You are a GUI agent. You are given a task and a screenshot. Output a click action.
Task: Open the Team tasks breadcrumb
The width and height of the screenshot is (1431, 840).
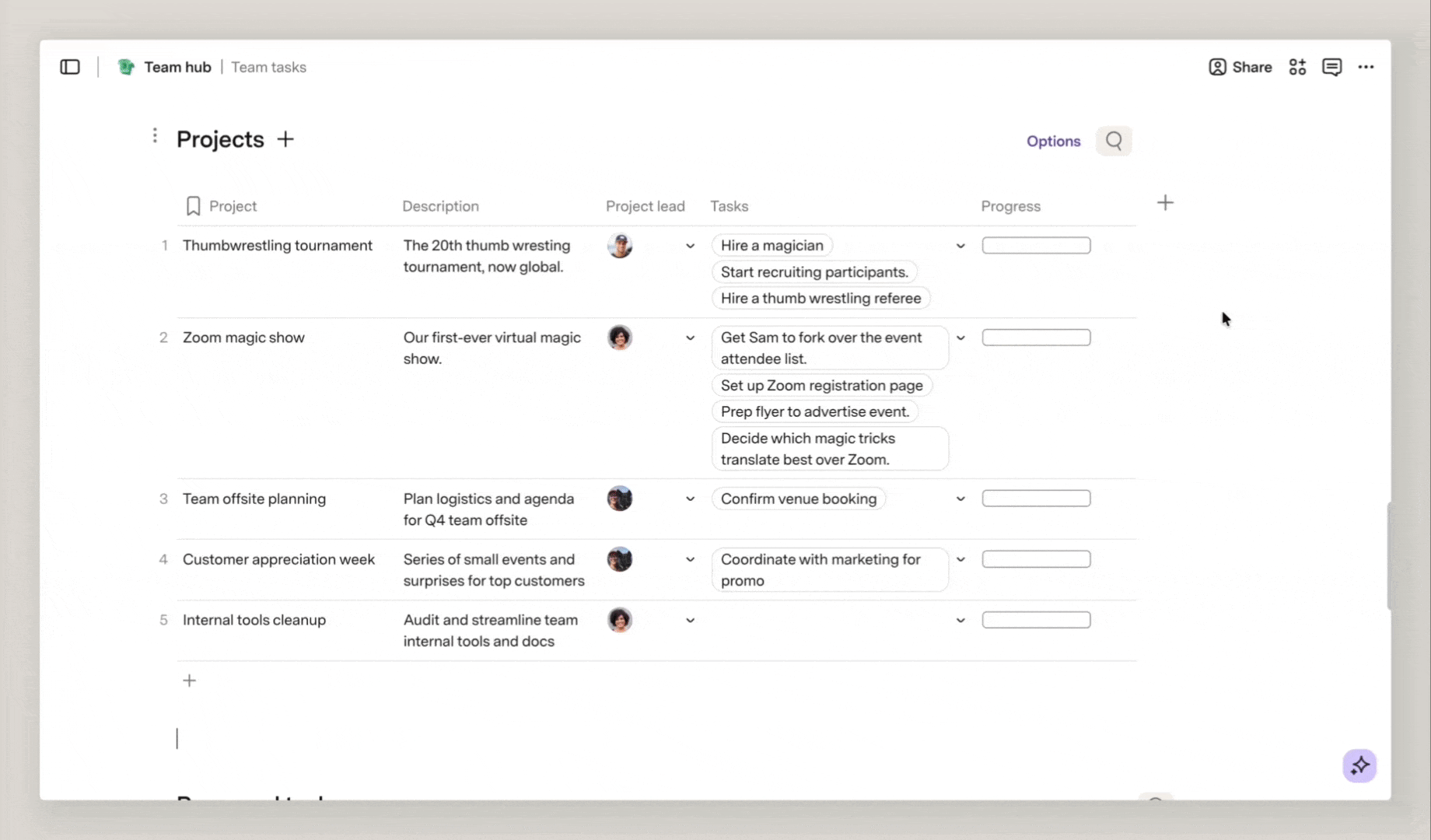268,67
